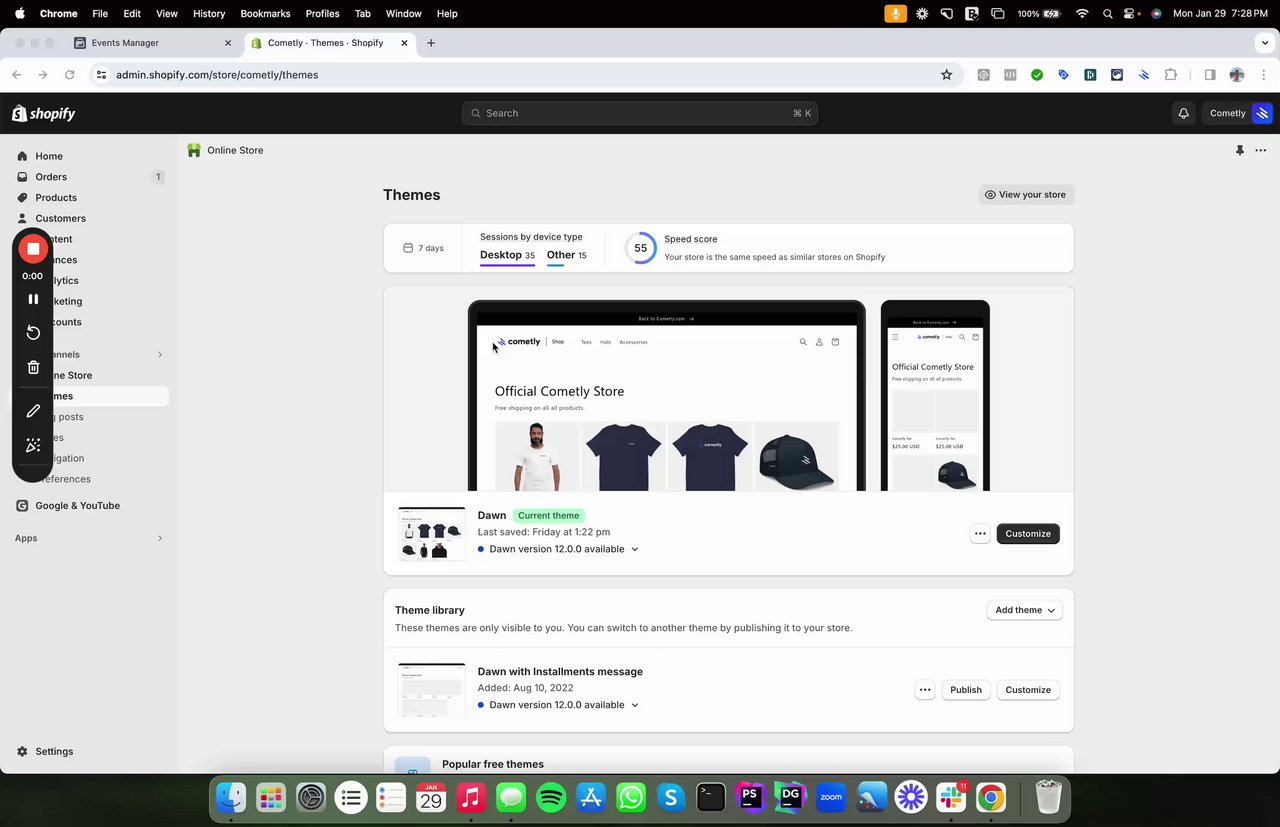Open the Bookmarks menu in the menu bar
The width and height of the screenshot is (1280, 827).
coord(265,14)
